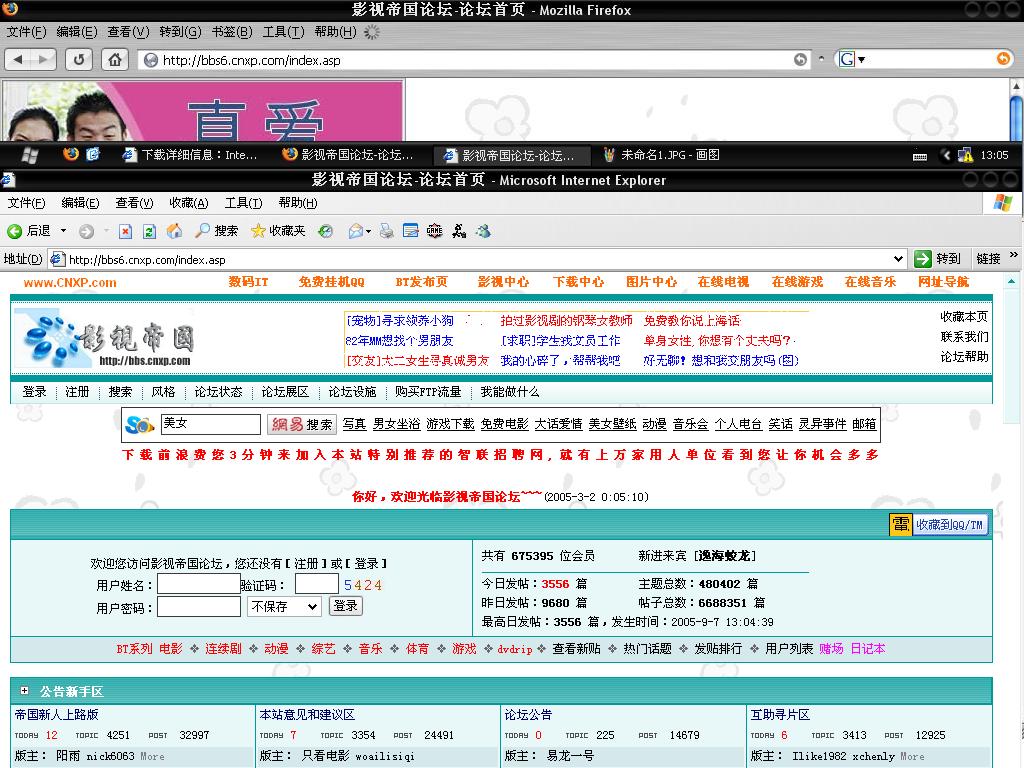This screenshot has height=768, width=1024.
Task: Click 收藏本页 link at right
Action: [x=965, y=317]
